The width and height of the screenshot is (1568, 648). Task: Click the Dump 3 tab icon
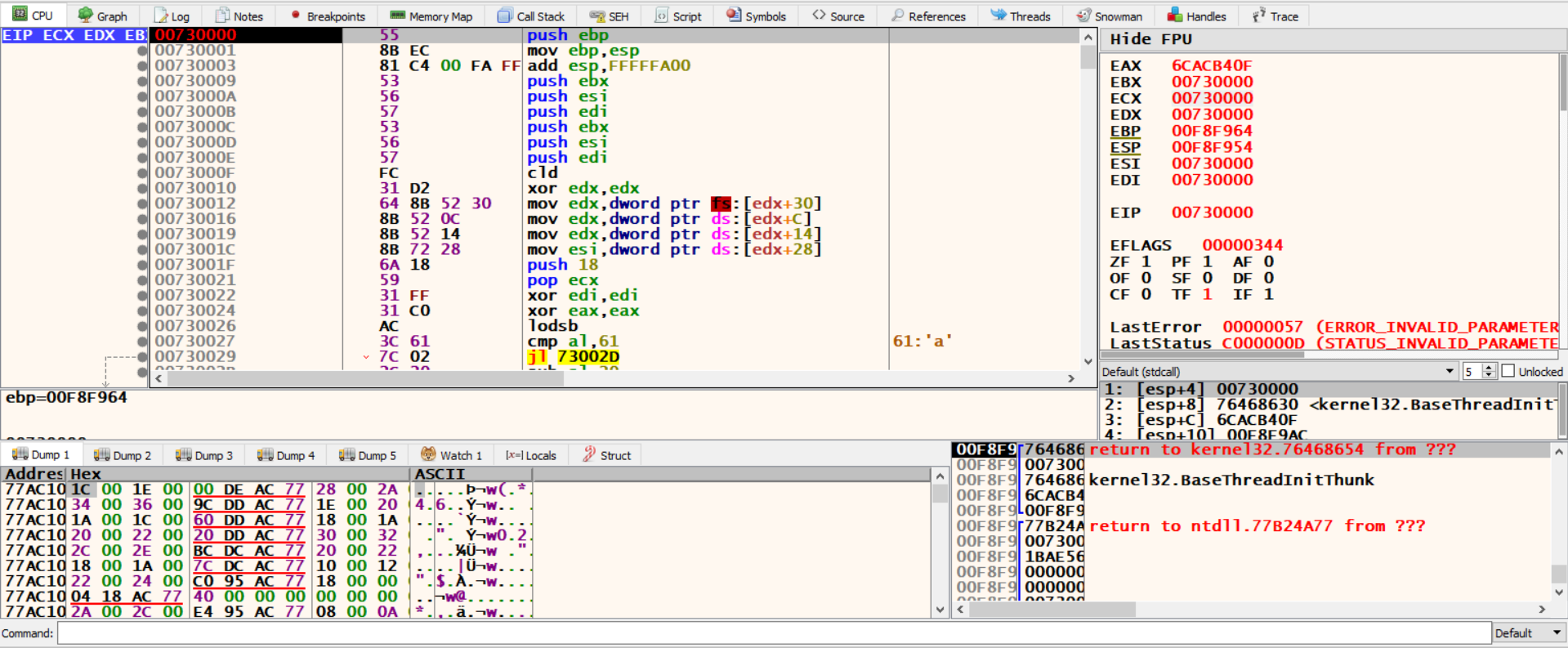coord(183,454)
